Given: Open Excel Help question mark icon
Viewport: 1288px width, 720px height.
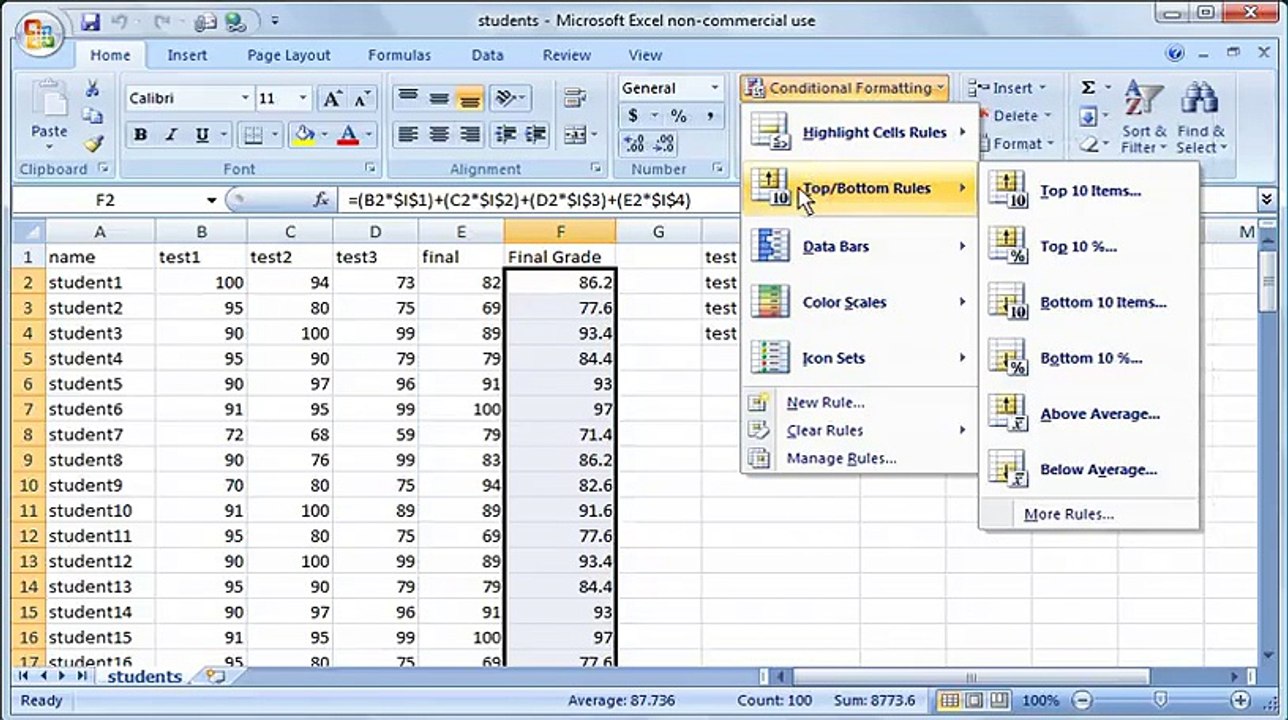Looking at the screenshot, I should (1176, 54).
